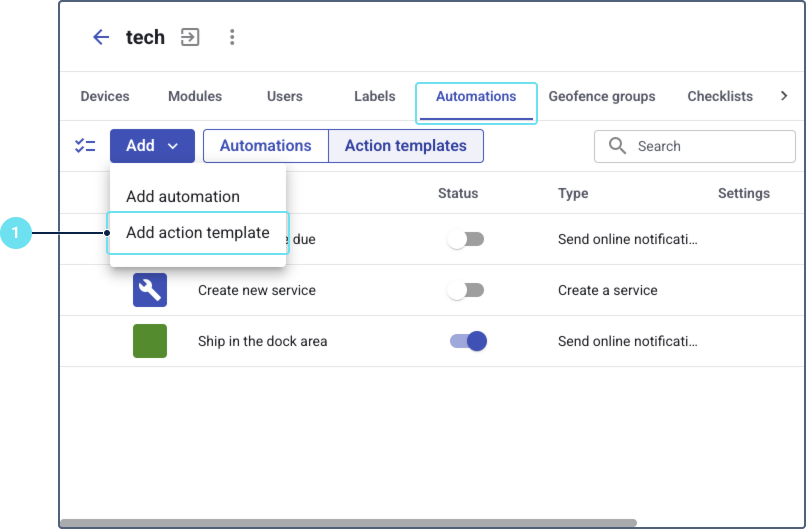Screen dimensions: 806x529
Task: Click the magnifier icon in search box
Action: click(617, 146)
